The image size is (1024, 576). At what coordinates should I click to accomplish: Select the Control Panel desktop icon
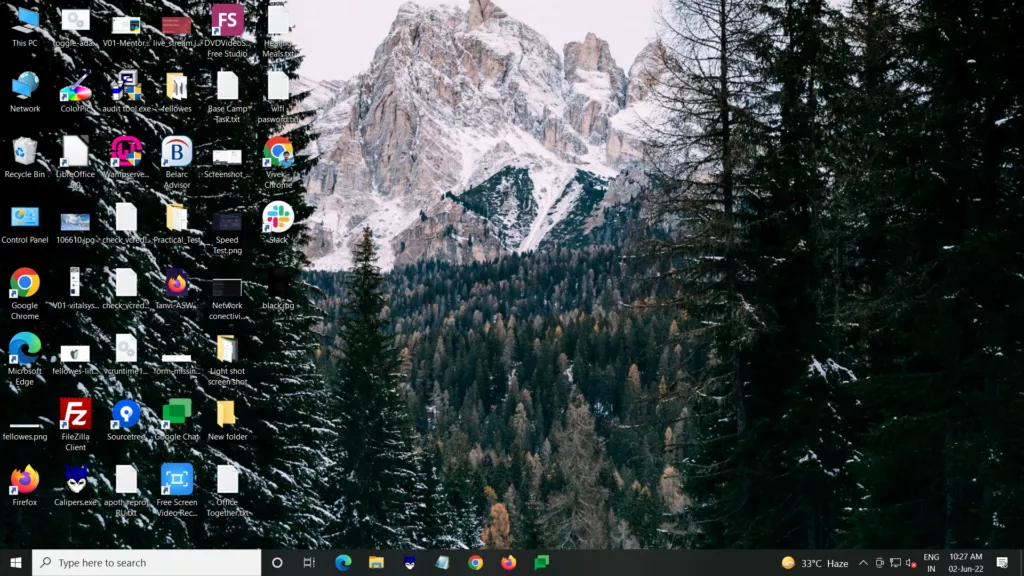click(25, 218)
